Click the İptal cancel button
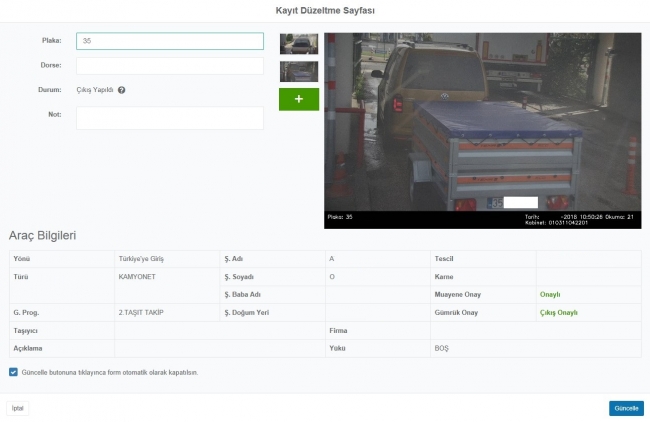This screenshot has height=422, width=650. click(x=17, y=408)
